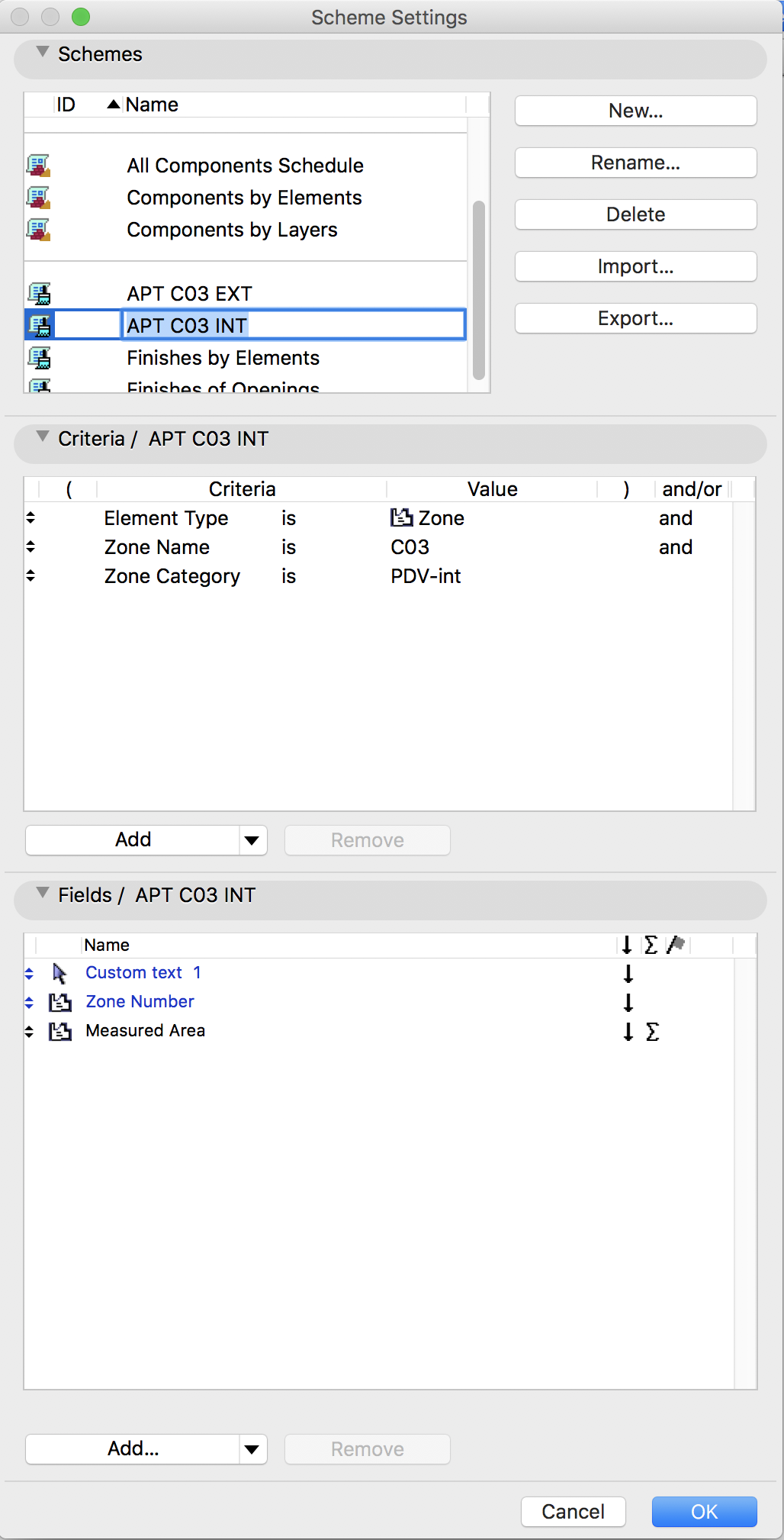Click the All Components Schedule scheme icon
Viewport: 784px width, 1540px height.
click(x=39, y=166)
